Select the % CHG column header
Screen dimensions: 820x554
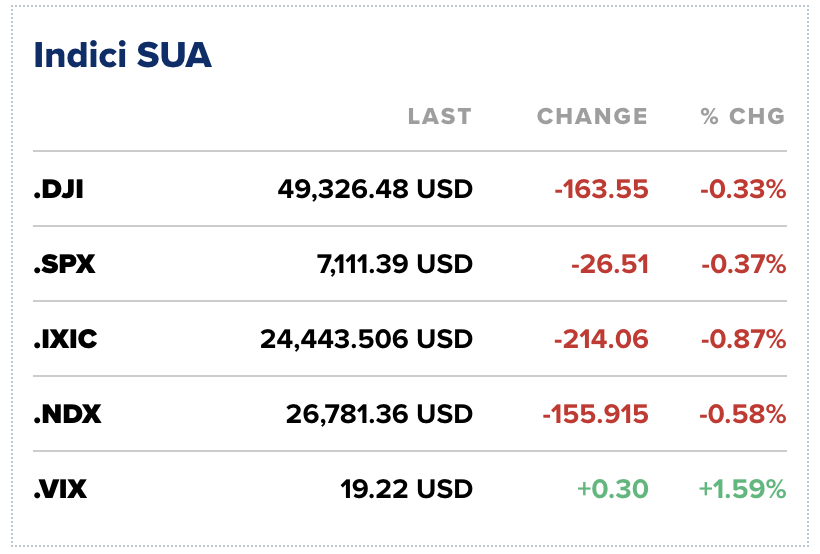coord(742,116)
